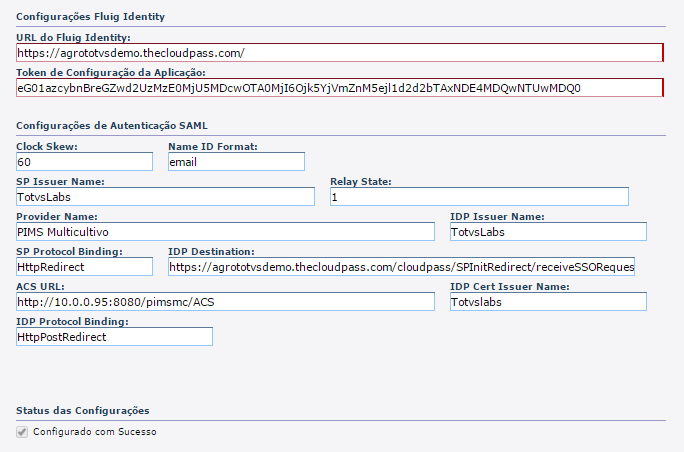Click the IDP Destination URL field
The image size is (684, 452).
(401, 267)
